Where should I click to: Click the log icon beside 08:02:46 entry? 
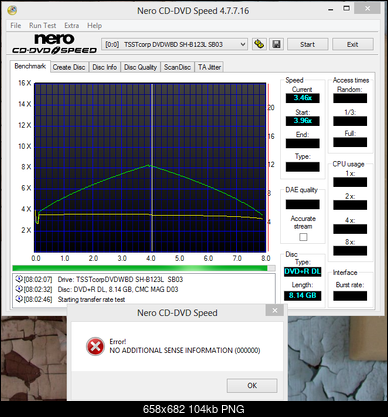coord(19,299)
